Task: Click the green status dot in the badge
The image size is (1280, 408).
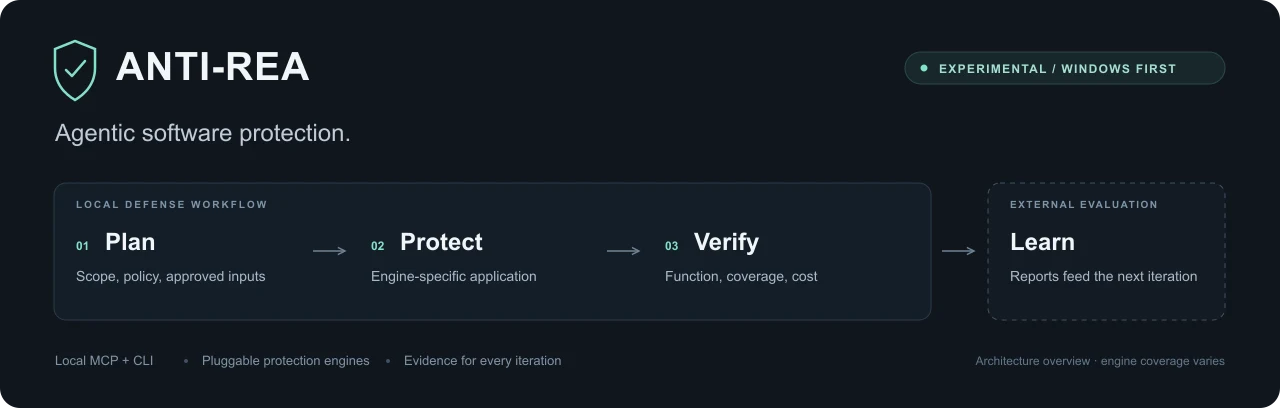Action: (x=924, y=68)
